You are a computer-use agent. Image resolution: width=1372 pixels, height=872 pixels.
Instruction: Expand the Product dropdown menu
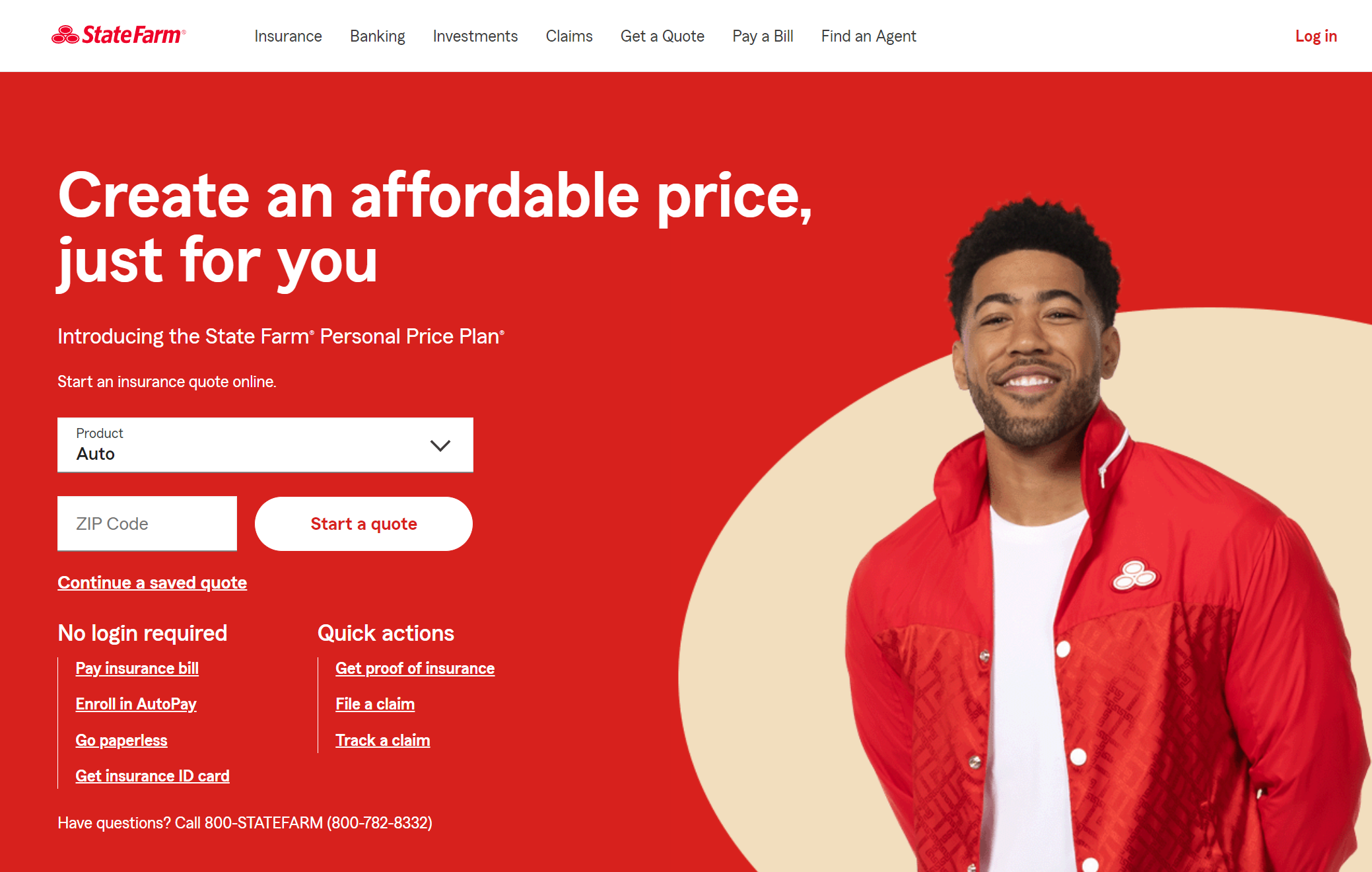click(264, 444)
